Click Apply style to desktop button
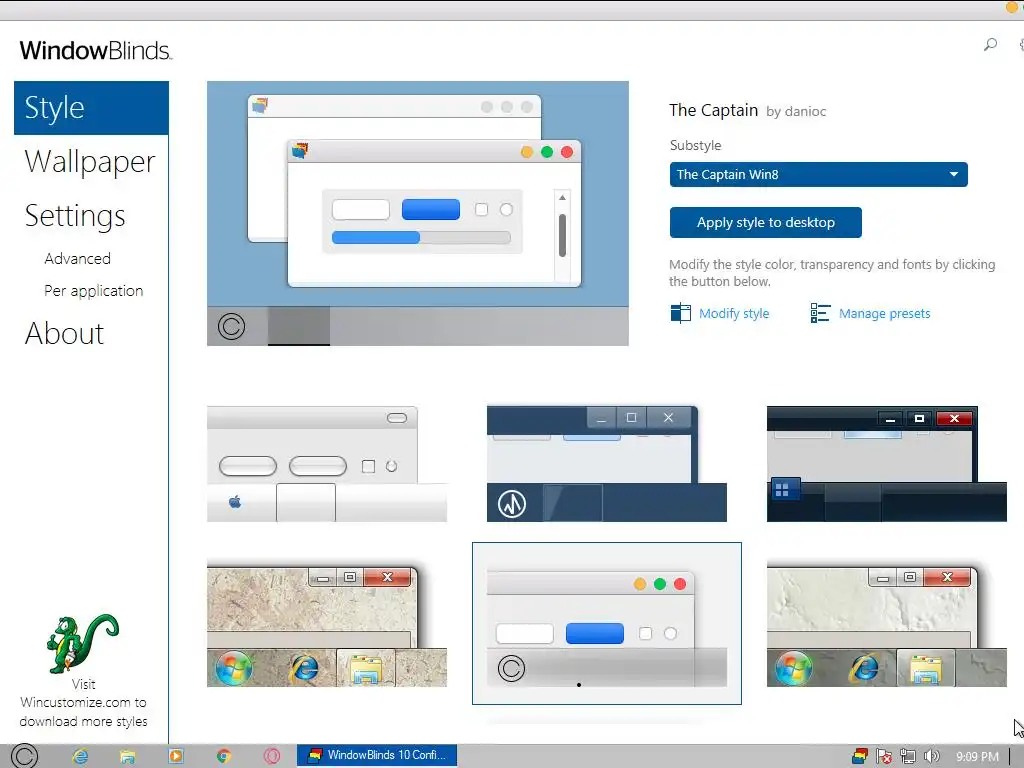This screenshot has height=768, width=1024. tap(765, 223)
